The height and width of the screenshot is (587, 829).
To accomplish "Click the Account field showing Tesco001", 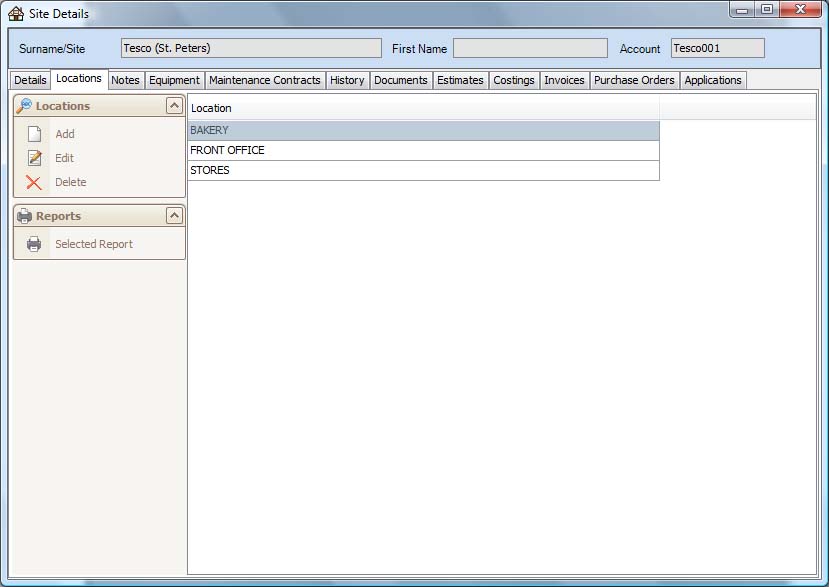I will click(717, 48).
